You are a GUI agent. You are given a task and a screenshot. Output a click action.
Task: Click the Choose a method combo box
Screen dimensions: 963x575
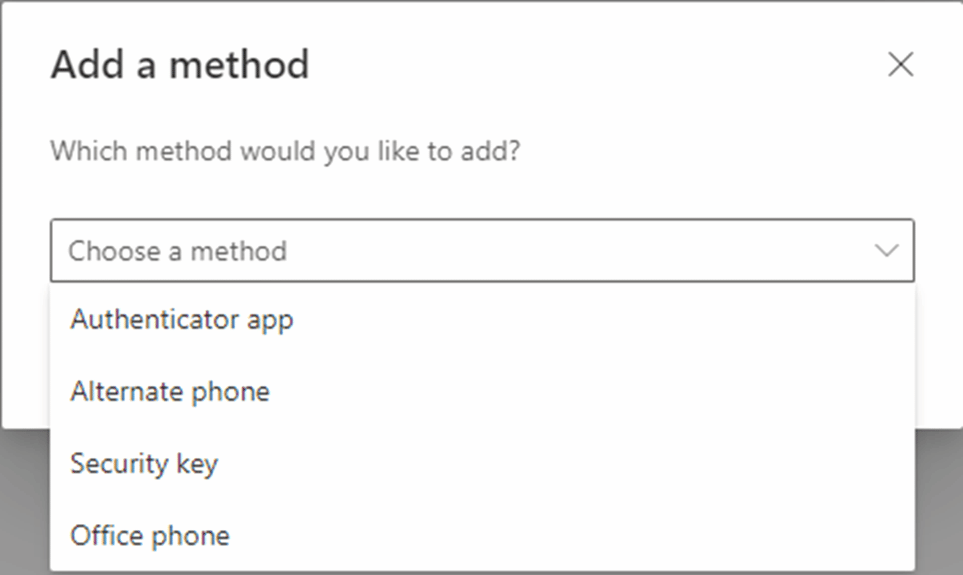tap(481, 250)
